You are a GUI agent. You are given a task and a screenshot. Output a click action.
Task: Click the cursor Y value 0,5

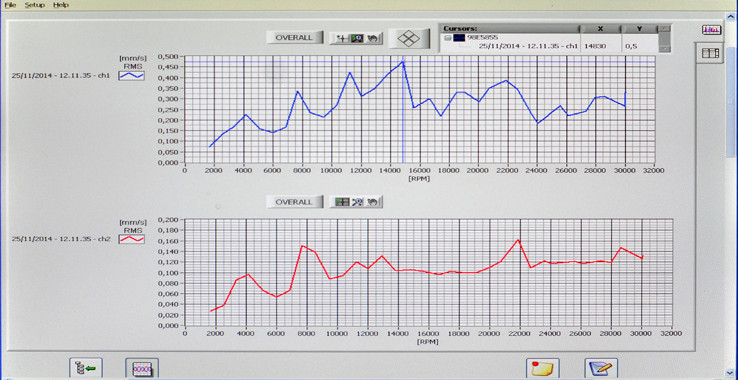[631, 46]
